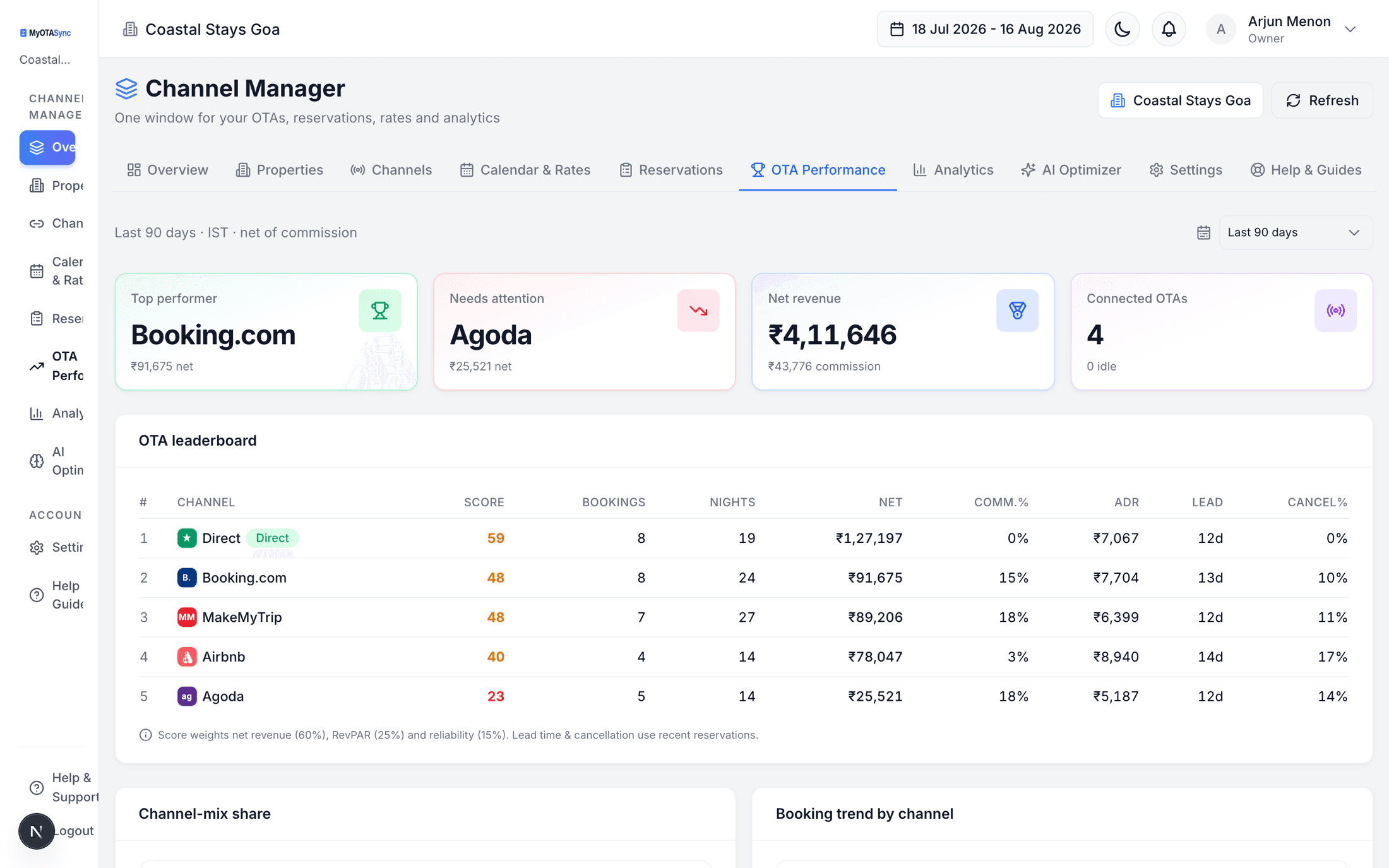1389x868 pixels.
Task: Click the MyOTASync logo
Action: [45, 33]
